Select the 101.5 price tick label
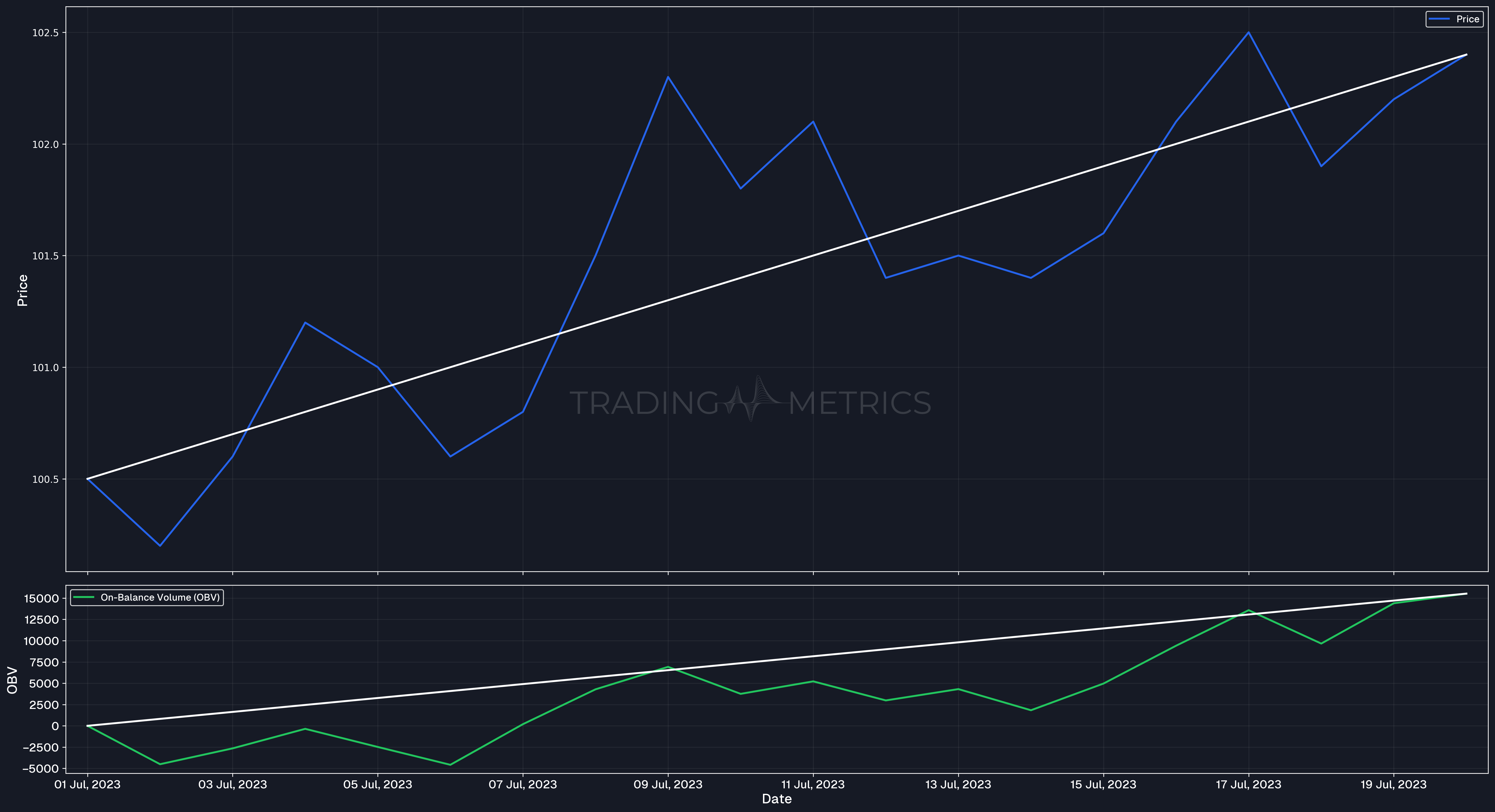The image size is (1495, 812). coord(45,256)
